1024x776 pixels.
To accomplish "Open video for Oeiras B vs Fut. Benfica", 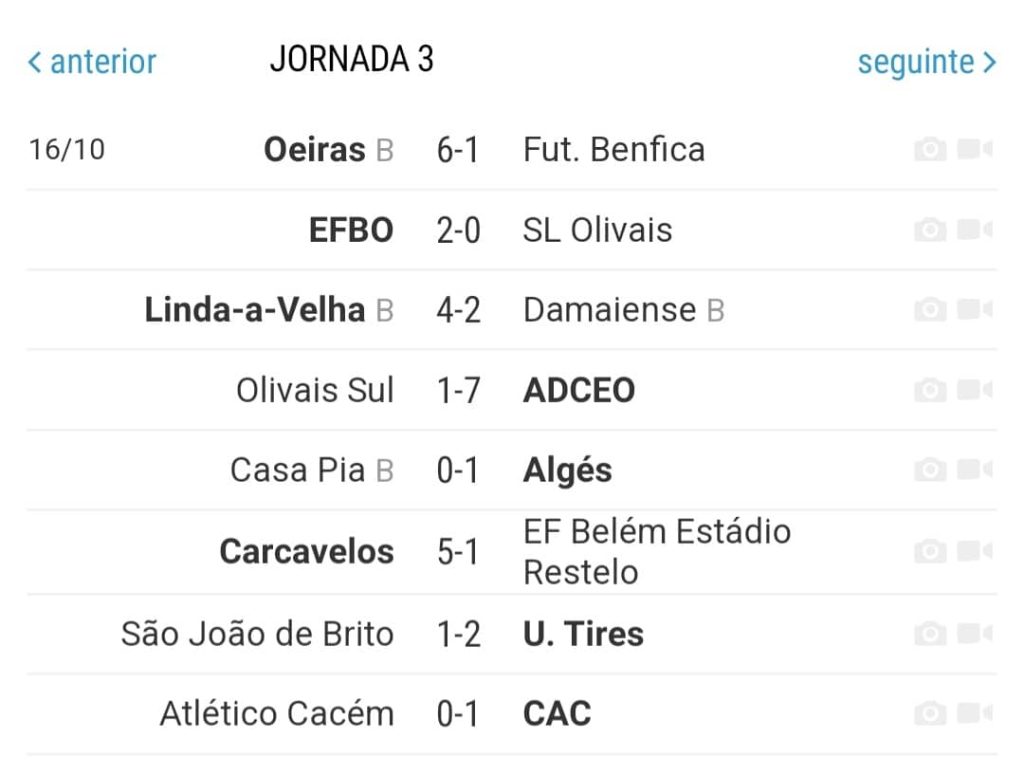I will click(x=975, y=150).
